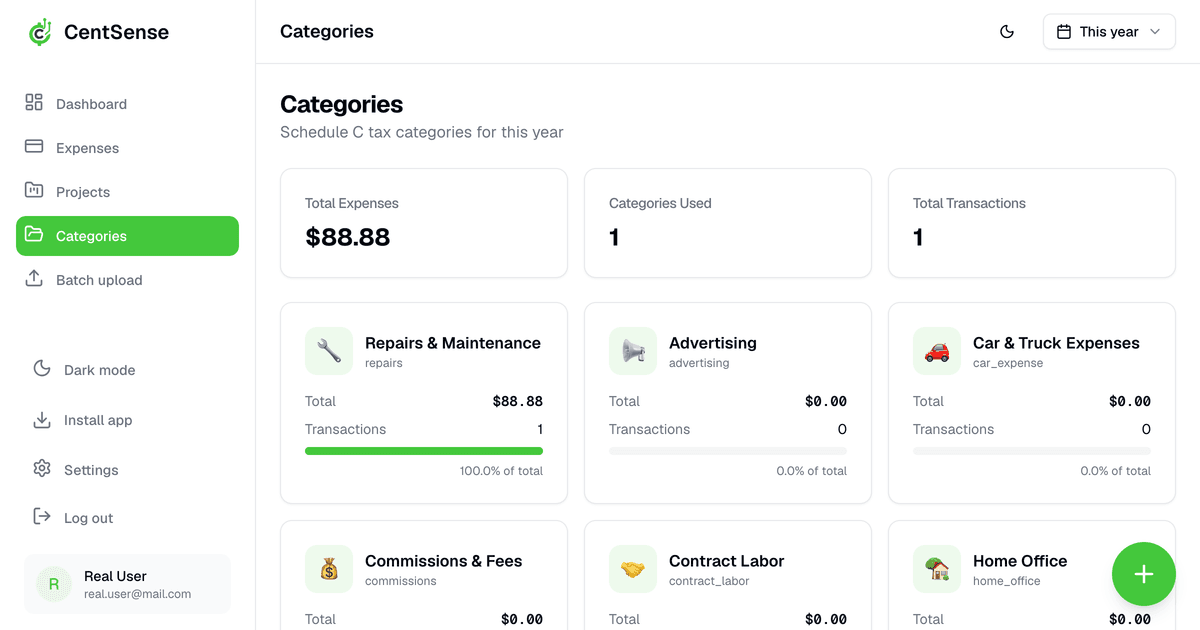Open the Commissions & Fees category card
Screen dimensions: 1200x630
point(424,575)
